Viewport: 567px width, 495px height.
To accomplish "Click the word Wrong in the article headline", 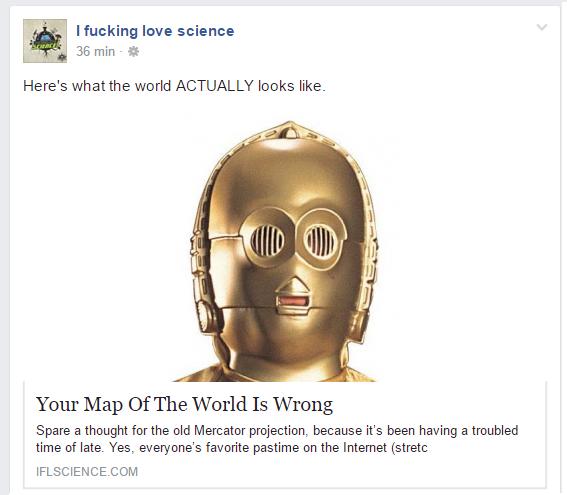I will tap(303, 404).
